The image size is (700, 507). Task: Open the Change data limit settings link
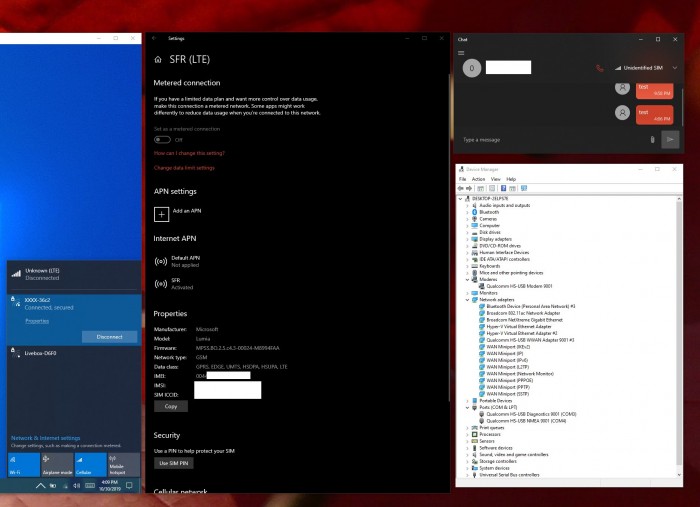click(x=184, y=168)
